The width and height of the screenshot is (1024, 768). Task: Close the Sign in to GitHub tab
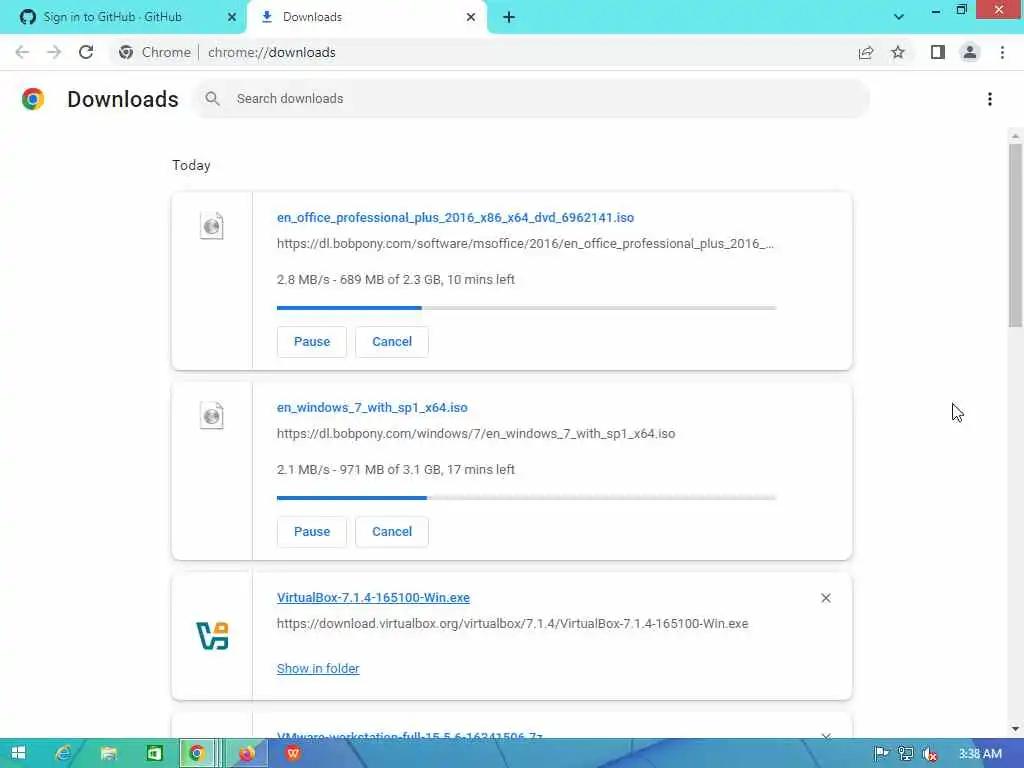232,17
